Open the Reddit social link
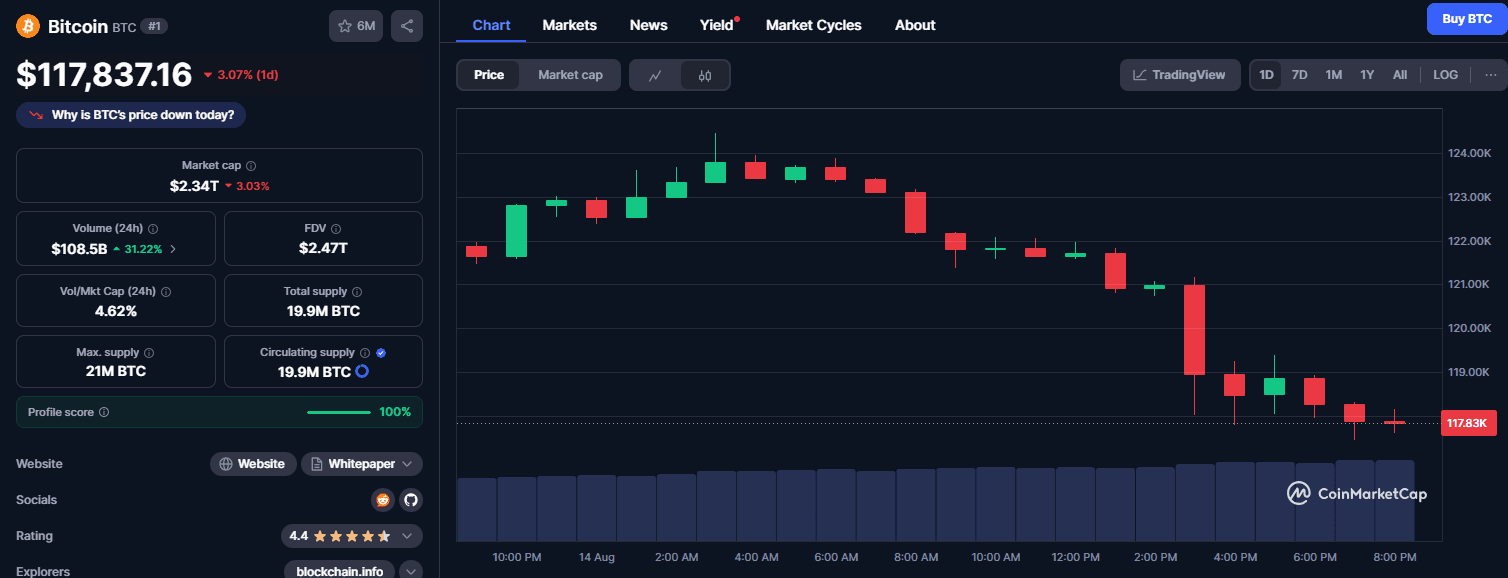The width and height of the screenshot is (1508, 578). pyautogui.click(x=381, y=500)
